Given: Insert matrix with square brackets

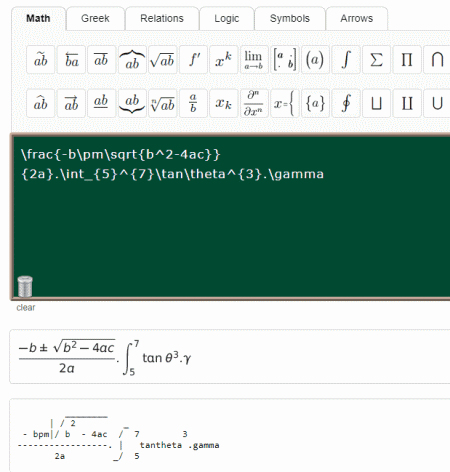Looking at the screenshot, I should (x=285, y=60).
